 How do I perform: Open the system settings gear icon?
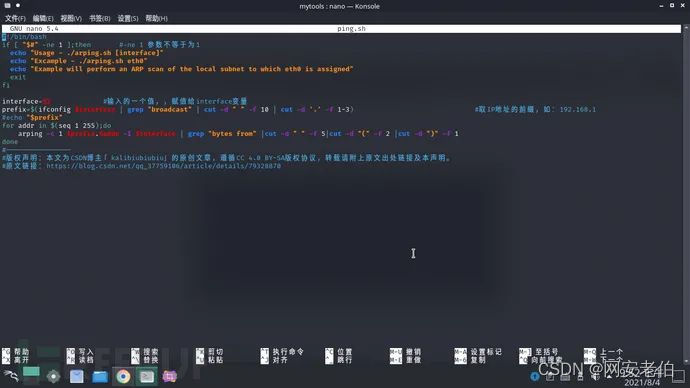click(53, 377)
